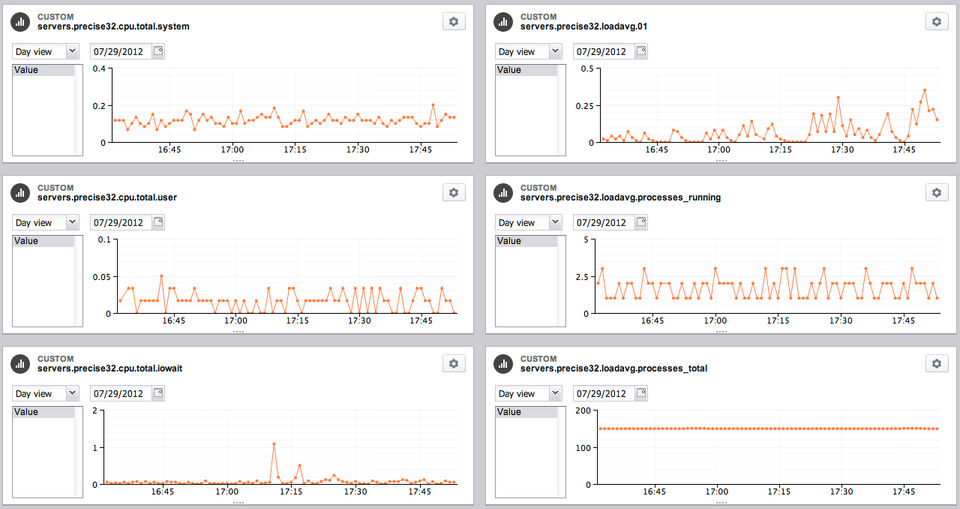Open gear settings for loadavg.01 widget
The height and width of the screenshot is (509, 960).
[x=937, y=21]
